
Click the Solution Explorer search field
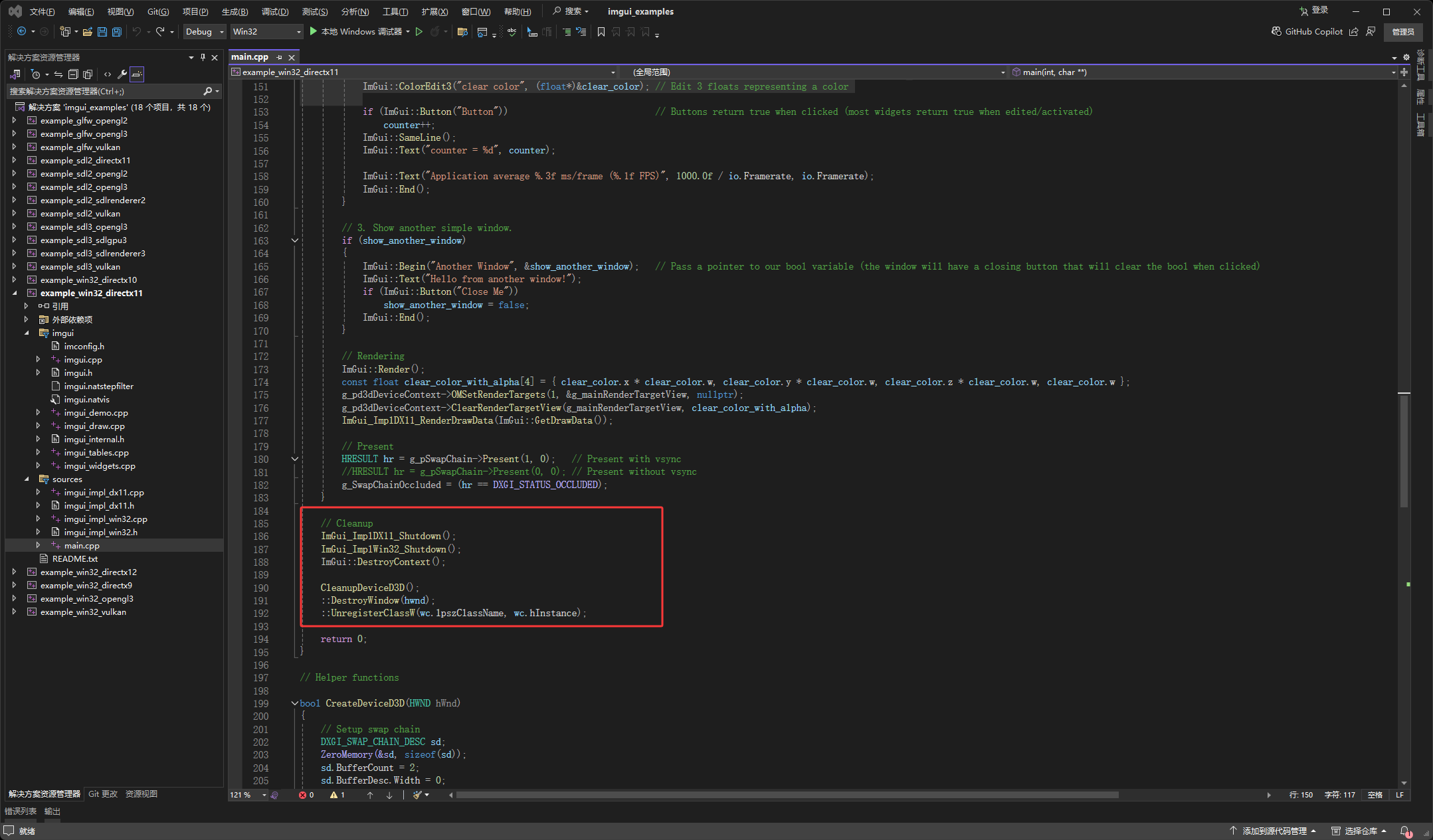click(x=113, y=91)
